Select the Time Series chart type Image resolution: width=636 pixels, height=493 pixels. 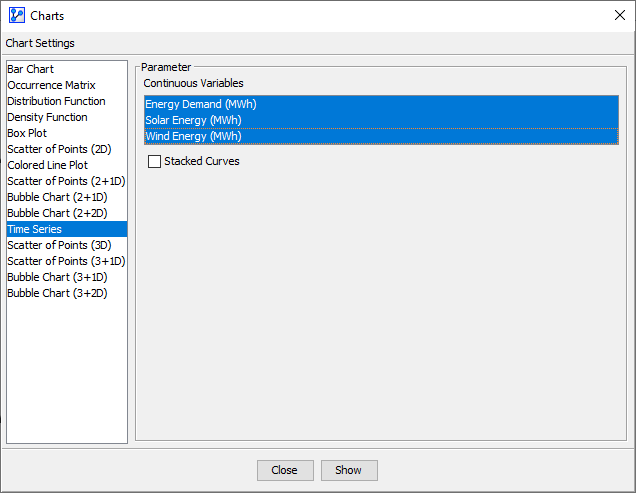(34, 229)
